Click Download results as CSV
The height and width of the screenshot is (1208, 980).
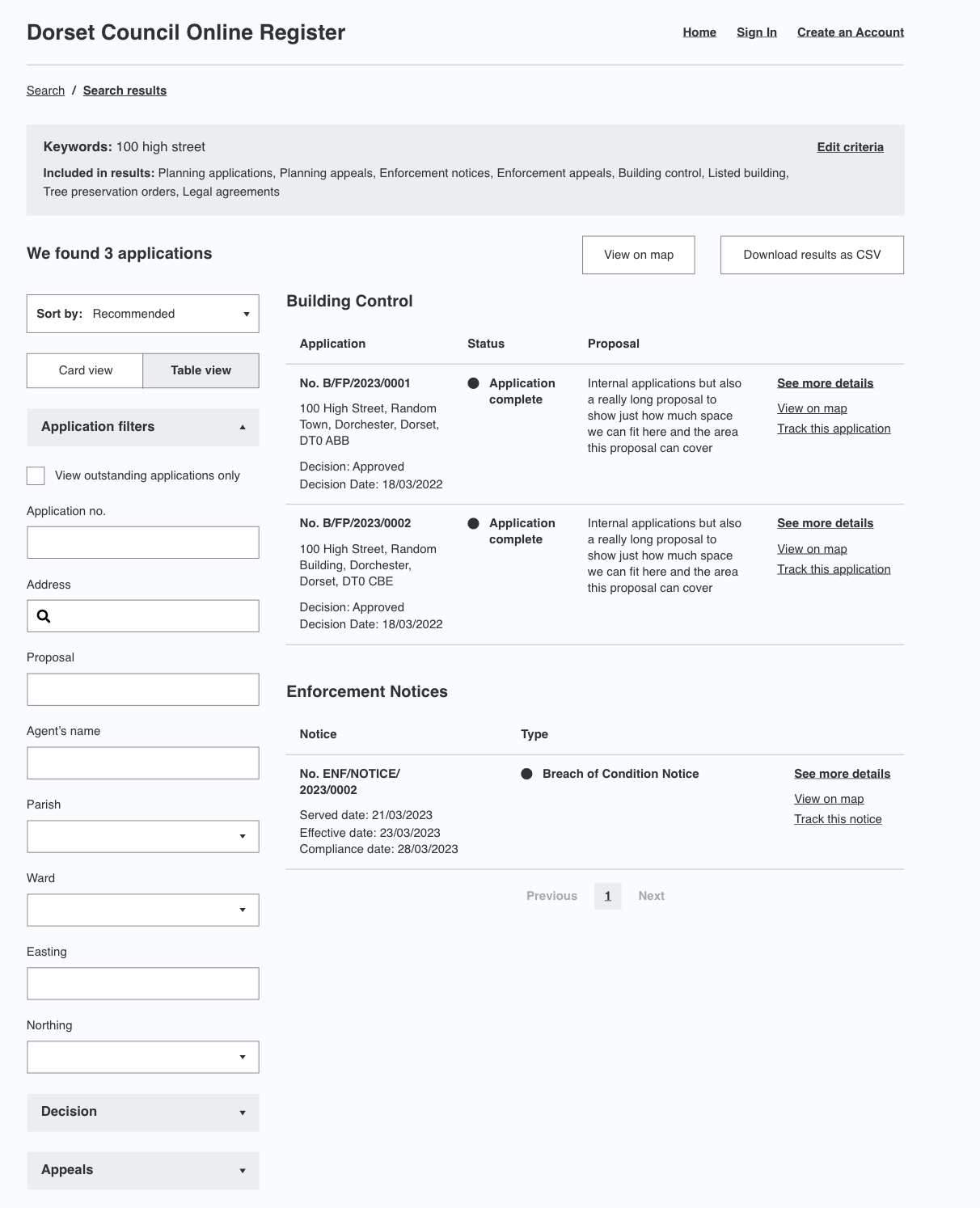[x=812, y=255]
